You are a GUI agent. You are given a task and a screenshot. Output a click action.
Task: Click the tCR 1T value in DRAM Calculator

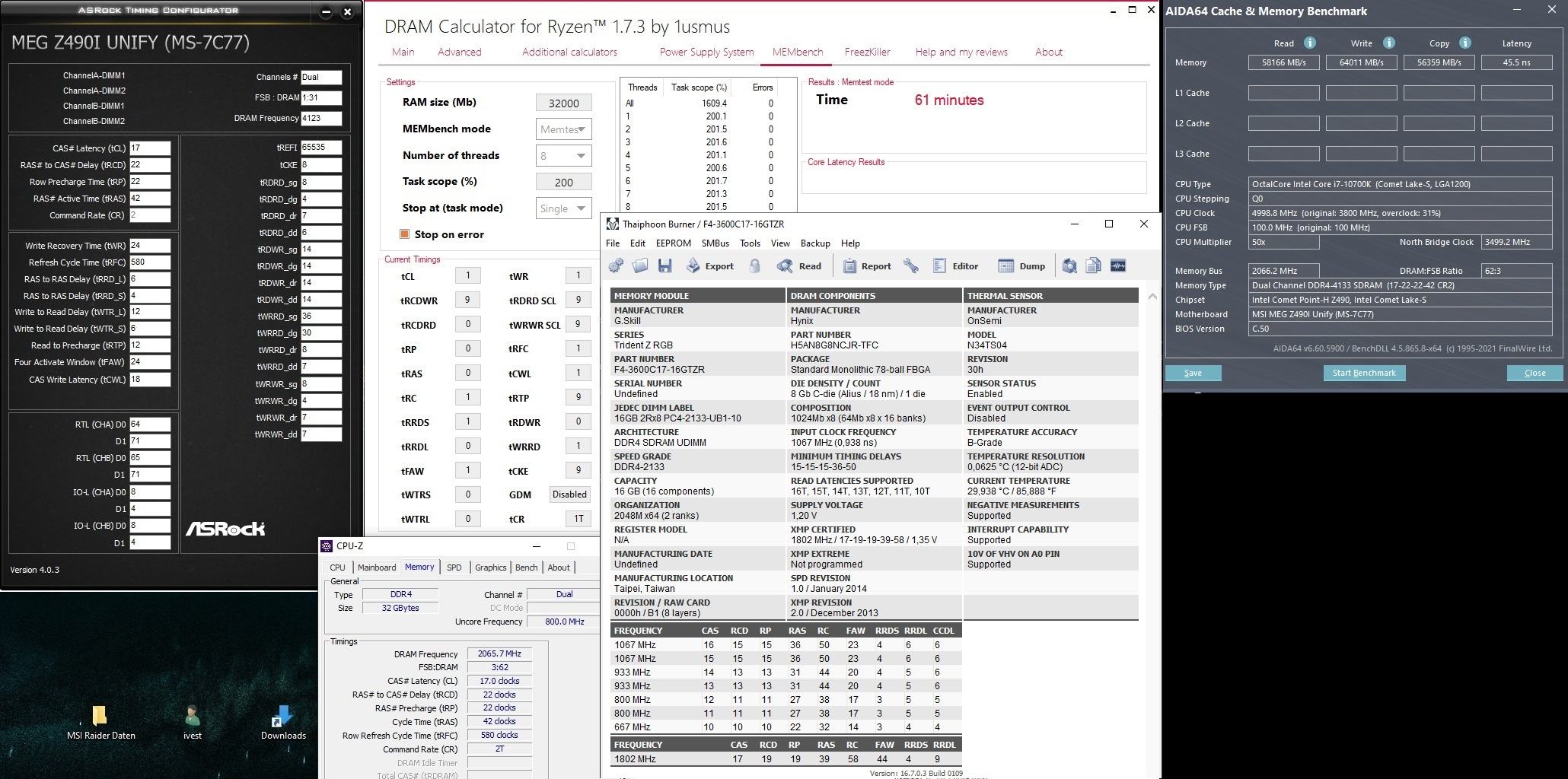coord(578,519)
